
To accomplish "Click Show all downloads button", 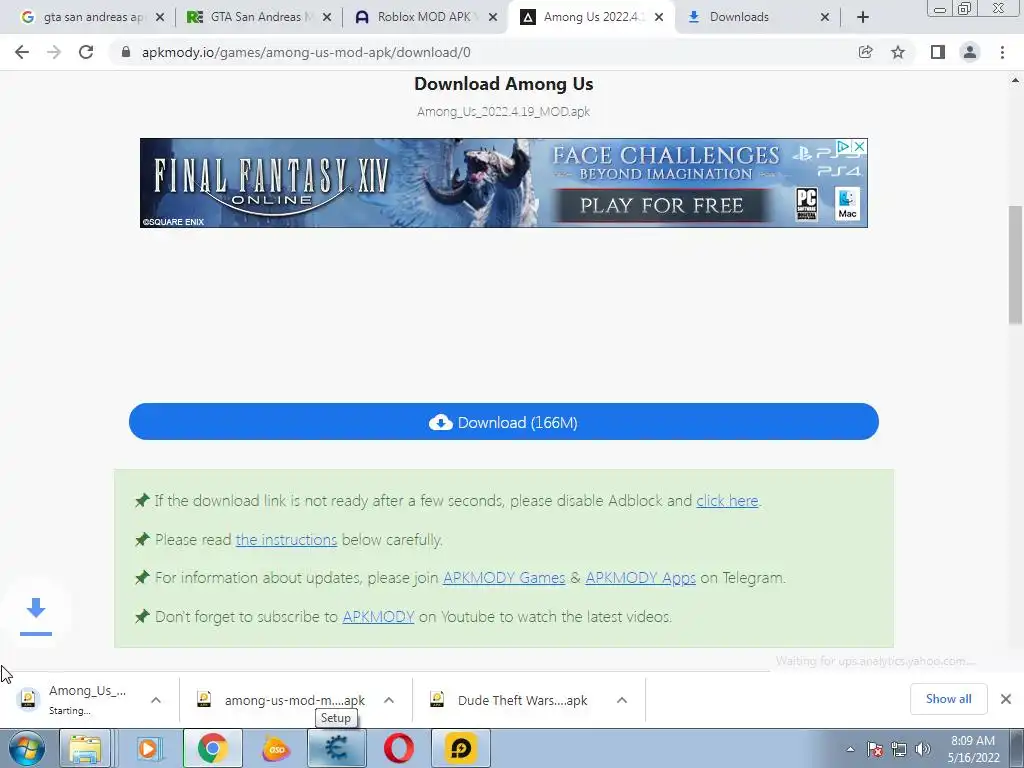I will [948, 699].
